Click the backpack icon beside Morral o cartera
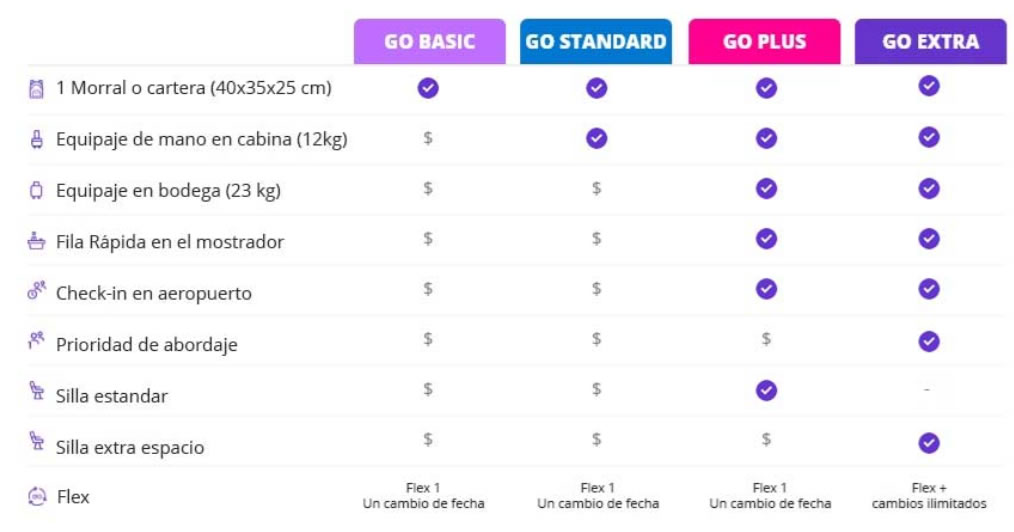The width and height of the screenshot is (1014, 532). pyautogui.click(x=36, y=89)
